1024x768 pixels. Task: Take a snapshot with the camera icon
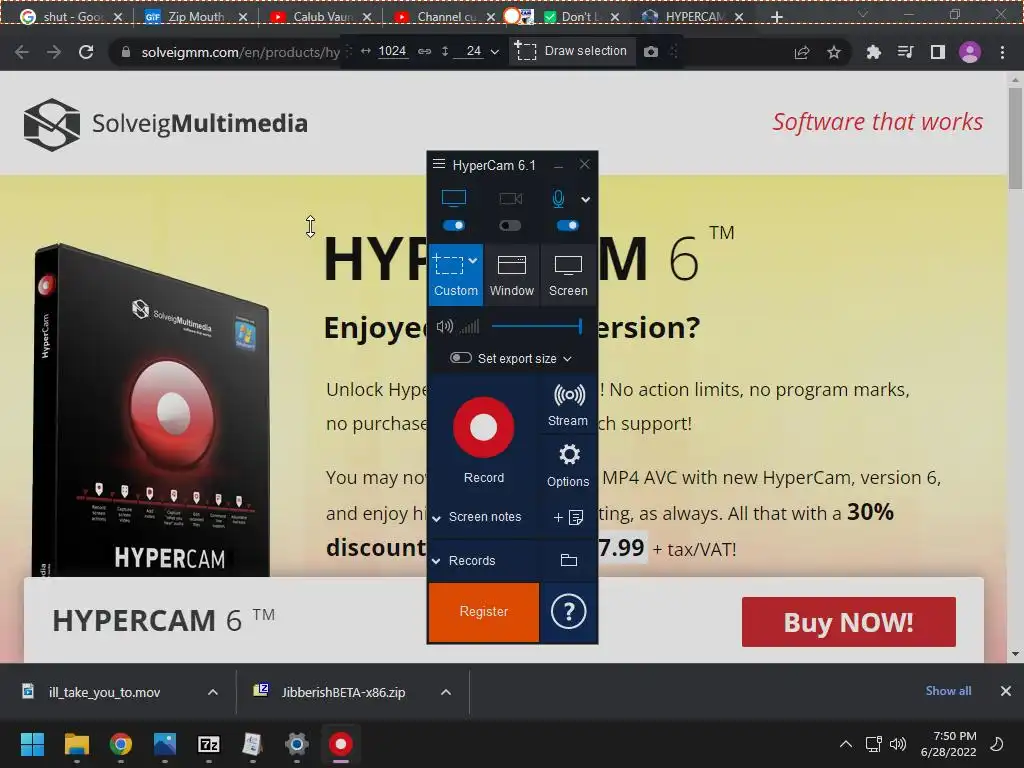coord(651,52)
